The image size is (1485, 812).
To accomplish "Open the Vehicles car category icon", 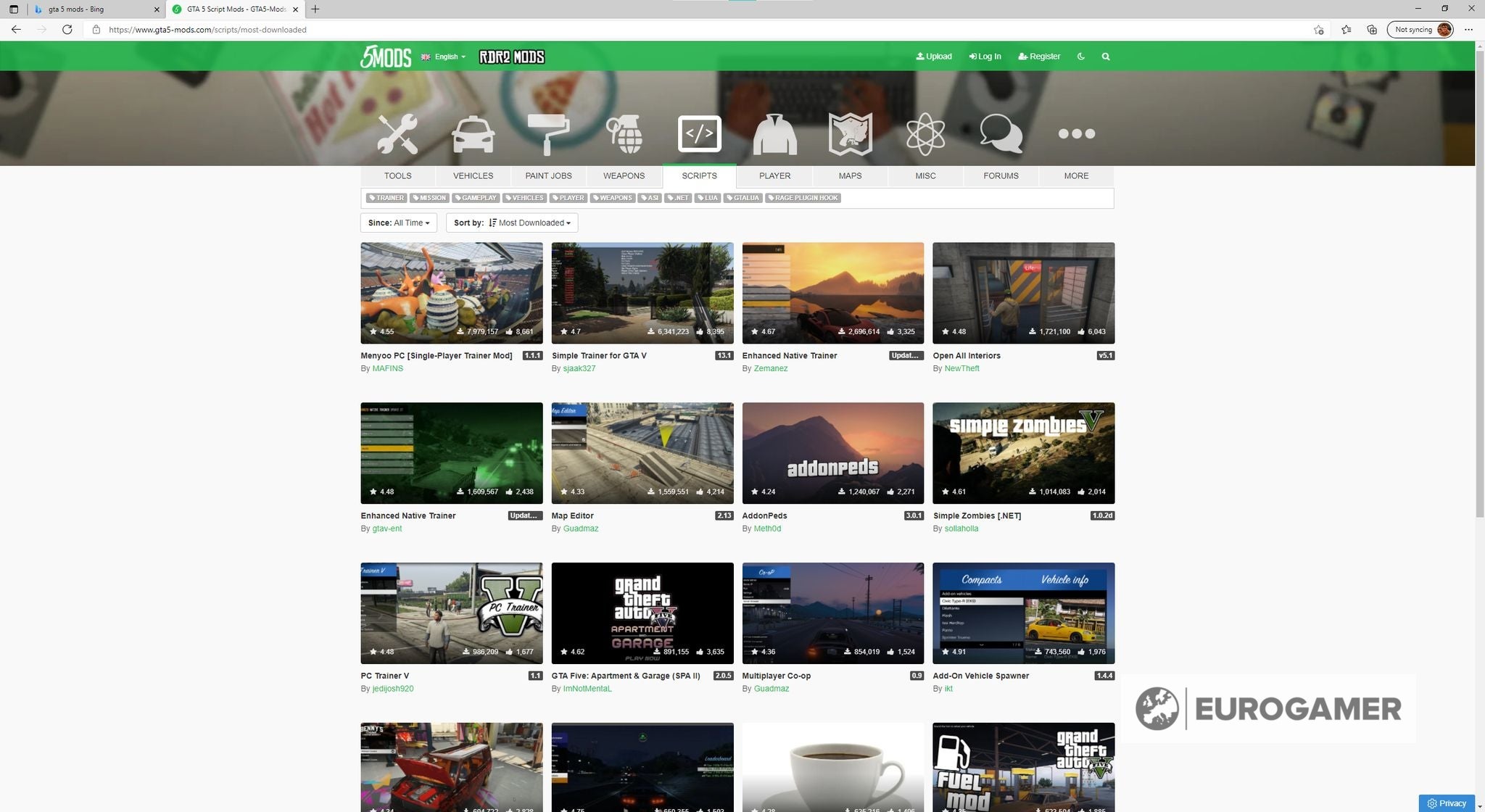I will (x=473, y=133).
